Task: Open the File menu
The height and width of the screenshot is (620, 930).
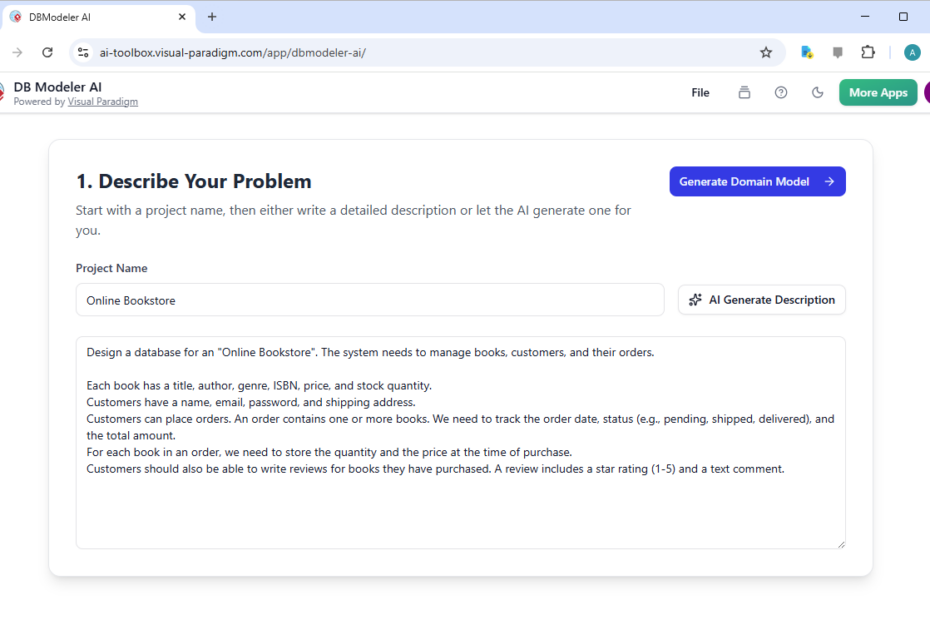Action: coord(700,92)
